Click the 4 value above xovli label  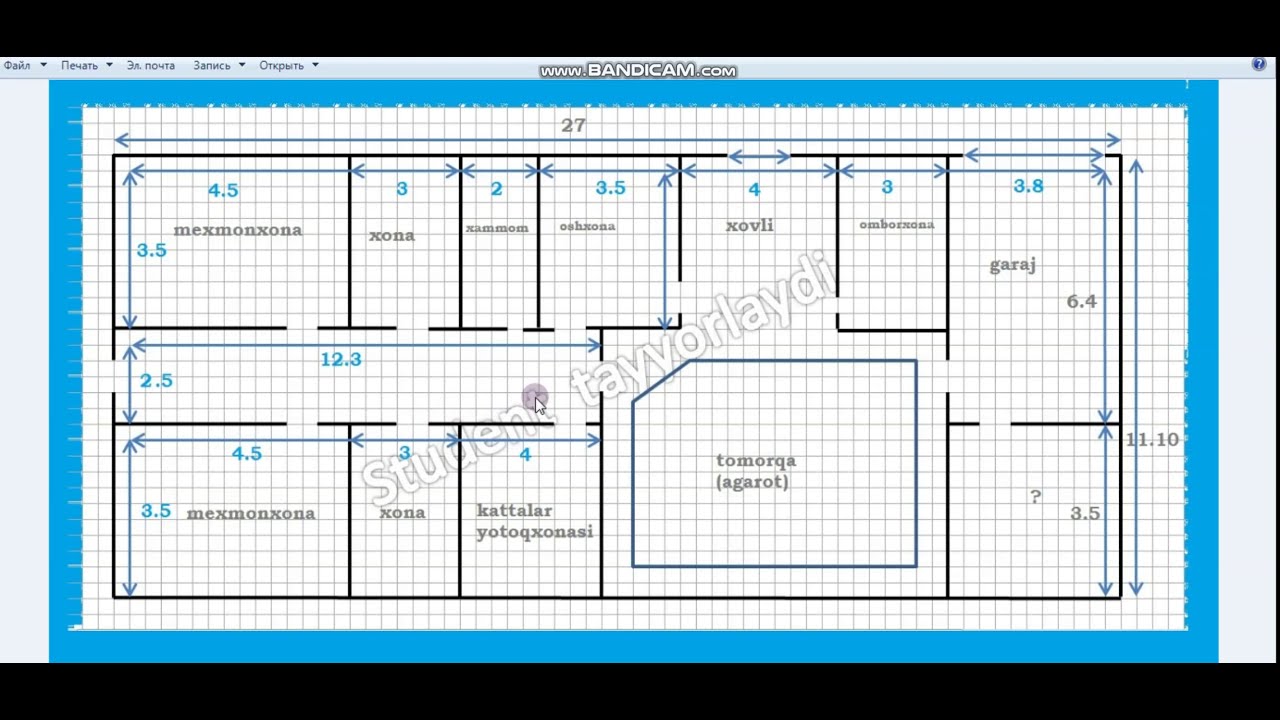click(755, 189)
